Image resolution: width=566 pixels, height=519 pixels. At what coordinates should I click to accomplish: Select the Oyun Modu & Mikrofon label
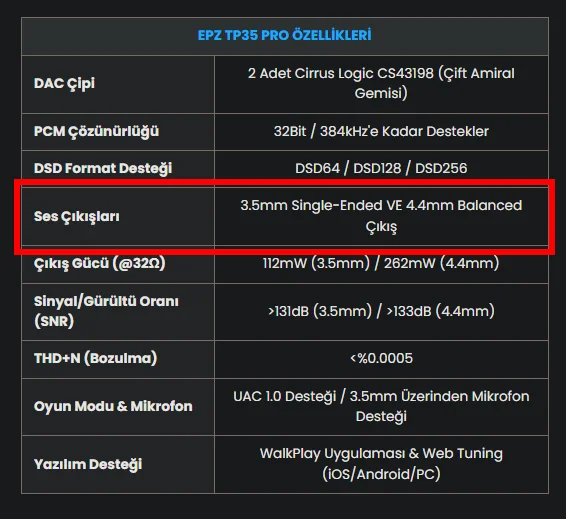113,406
